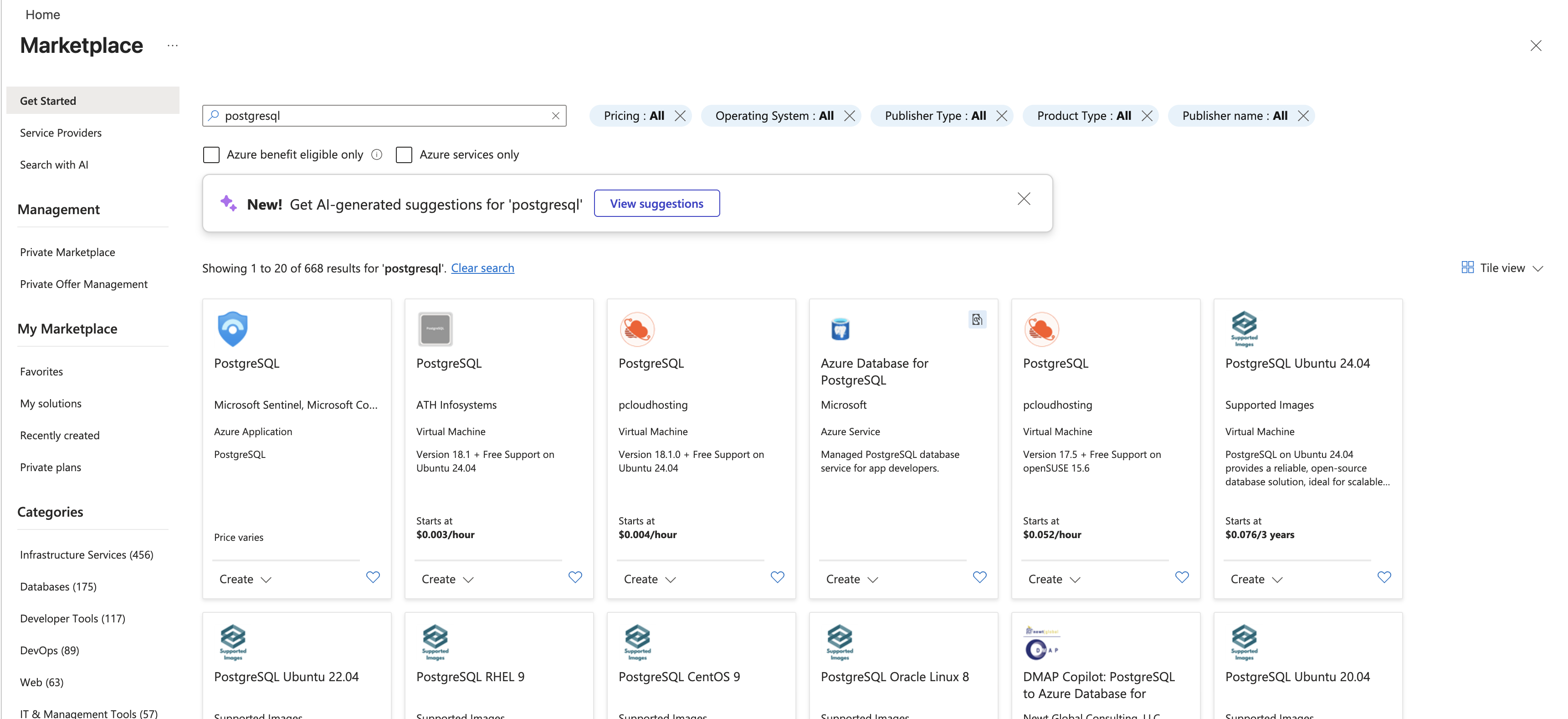Clear the postgresql search box text
This screenshot has height=719, width=1568.
[555, 116]
